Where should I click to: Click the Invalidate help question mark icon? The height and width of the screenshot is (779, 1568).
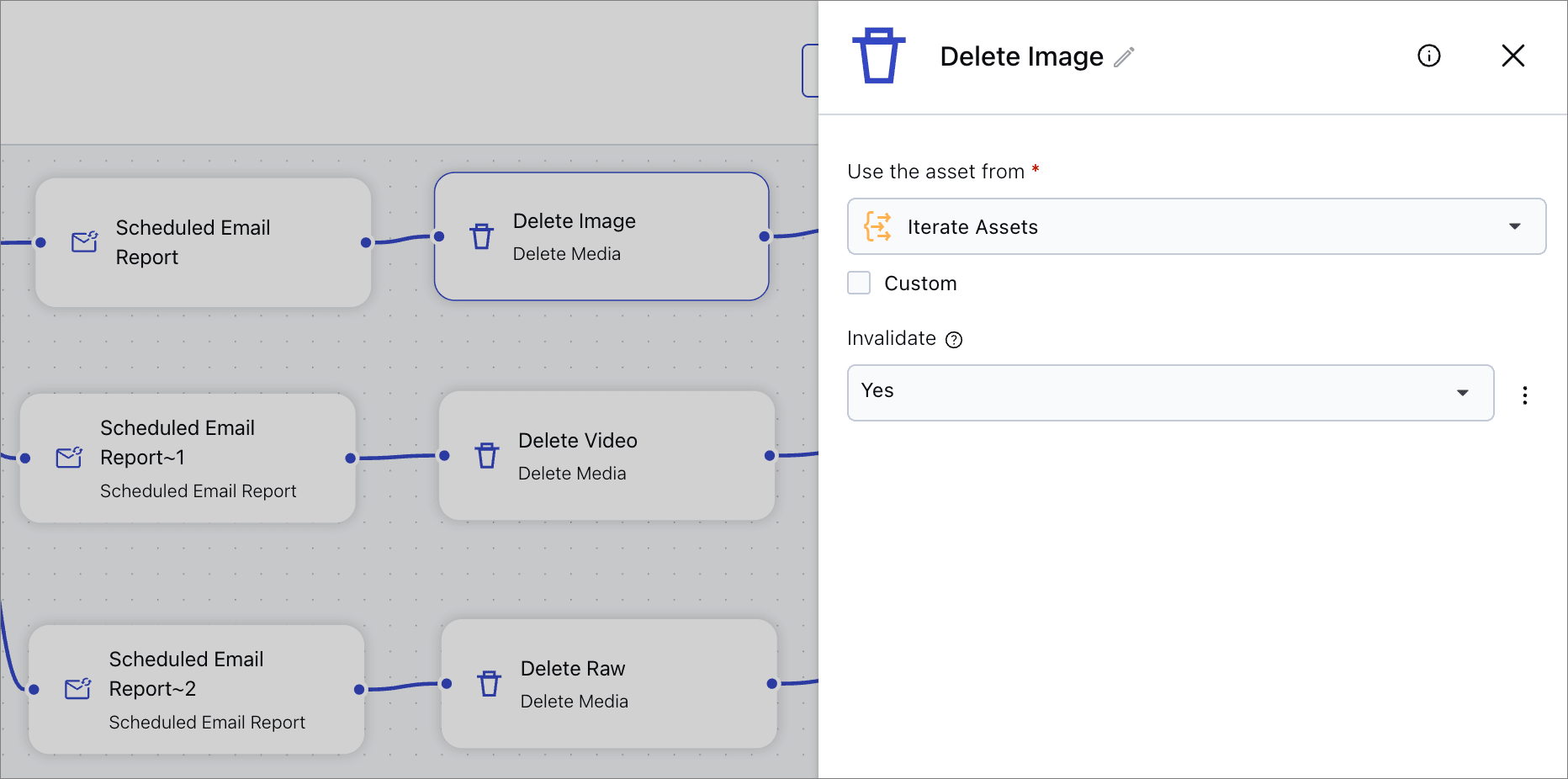954,340
